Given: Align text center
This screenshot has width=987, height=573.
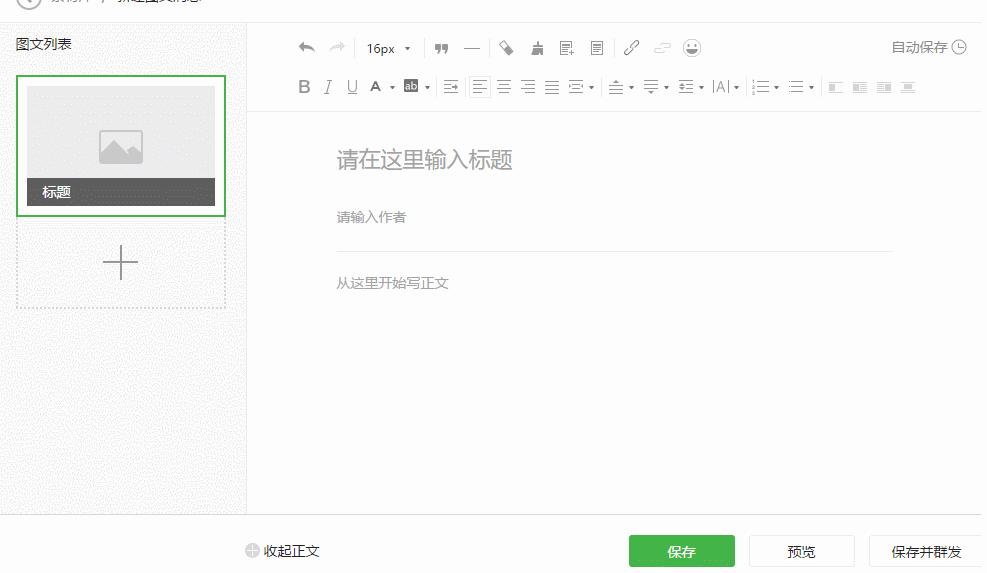Looking at the screenshot, I should 504,87.
